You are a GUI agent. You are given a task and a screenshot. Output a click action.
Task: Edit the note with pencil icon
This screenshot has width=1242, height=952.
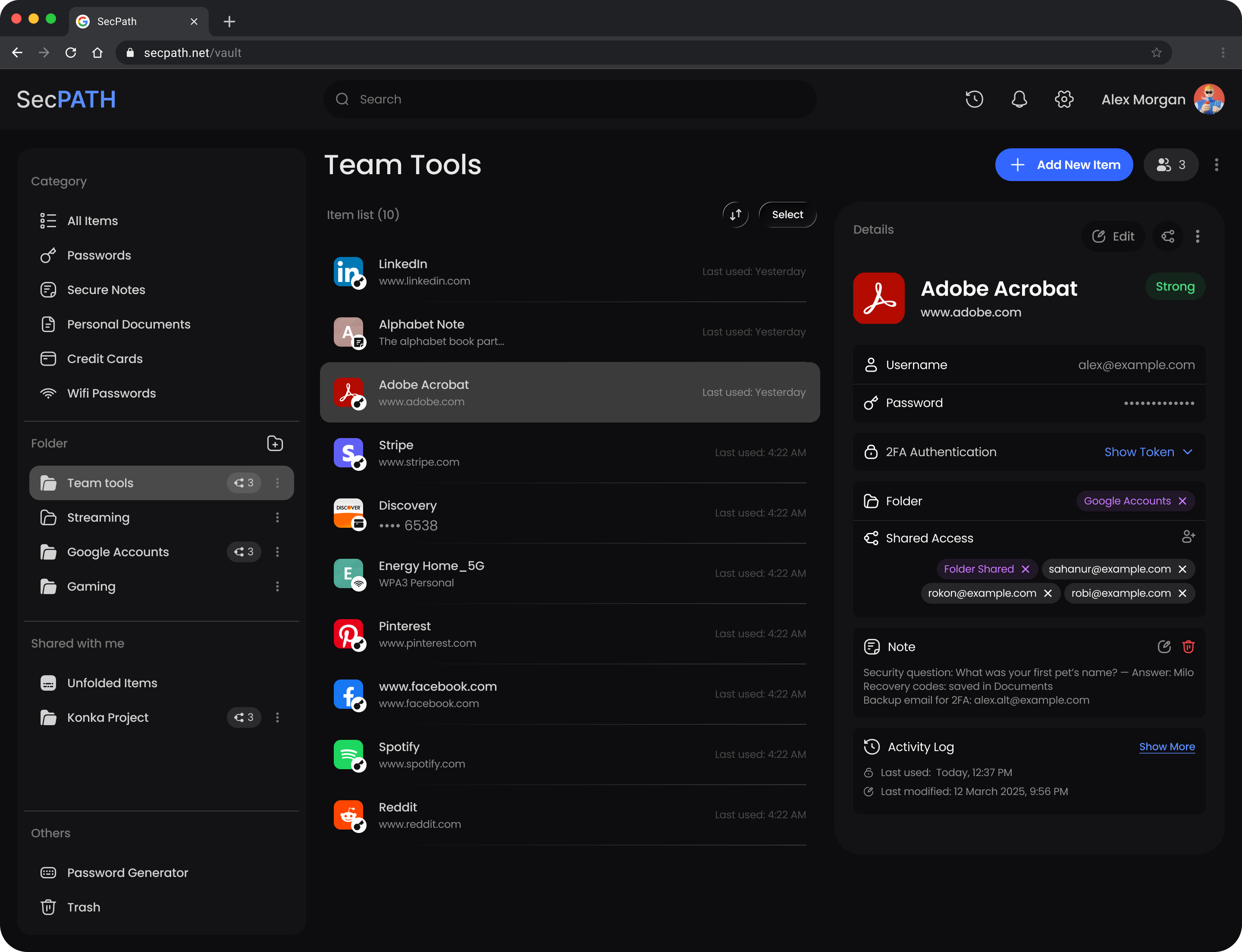click(x=1164, y=647)
